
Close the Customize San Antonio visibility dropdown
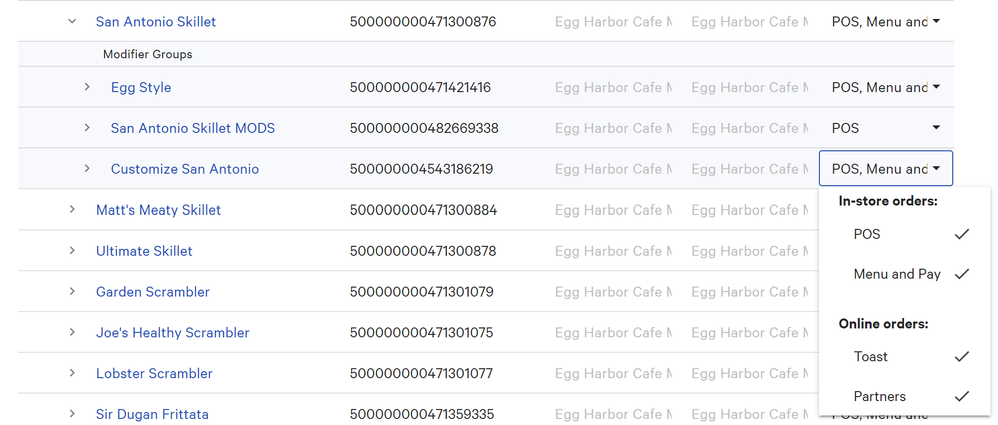885,169
